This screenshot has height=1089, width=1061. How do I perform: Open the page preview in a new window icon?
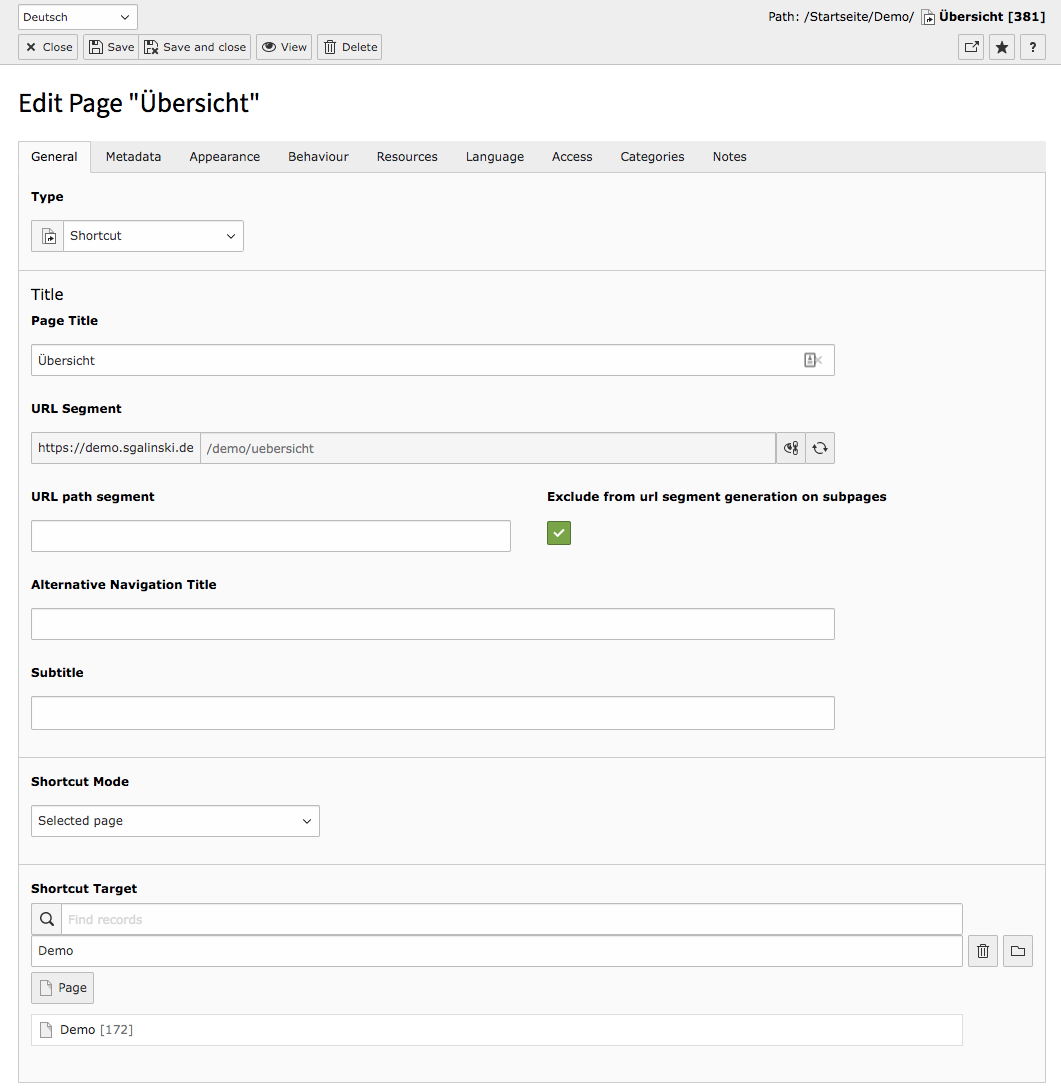(970, 47)
